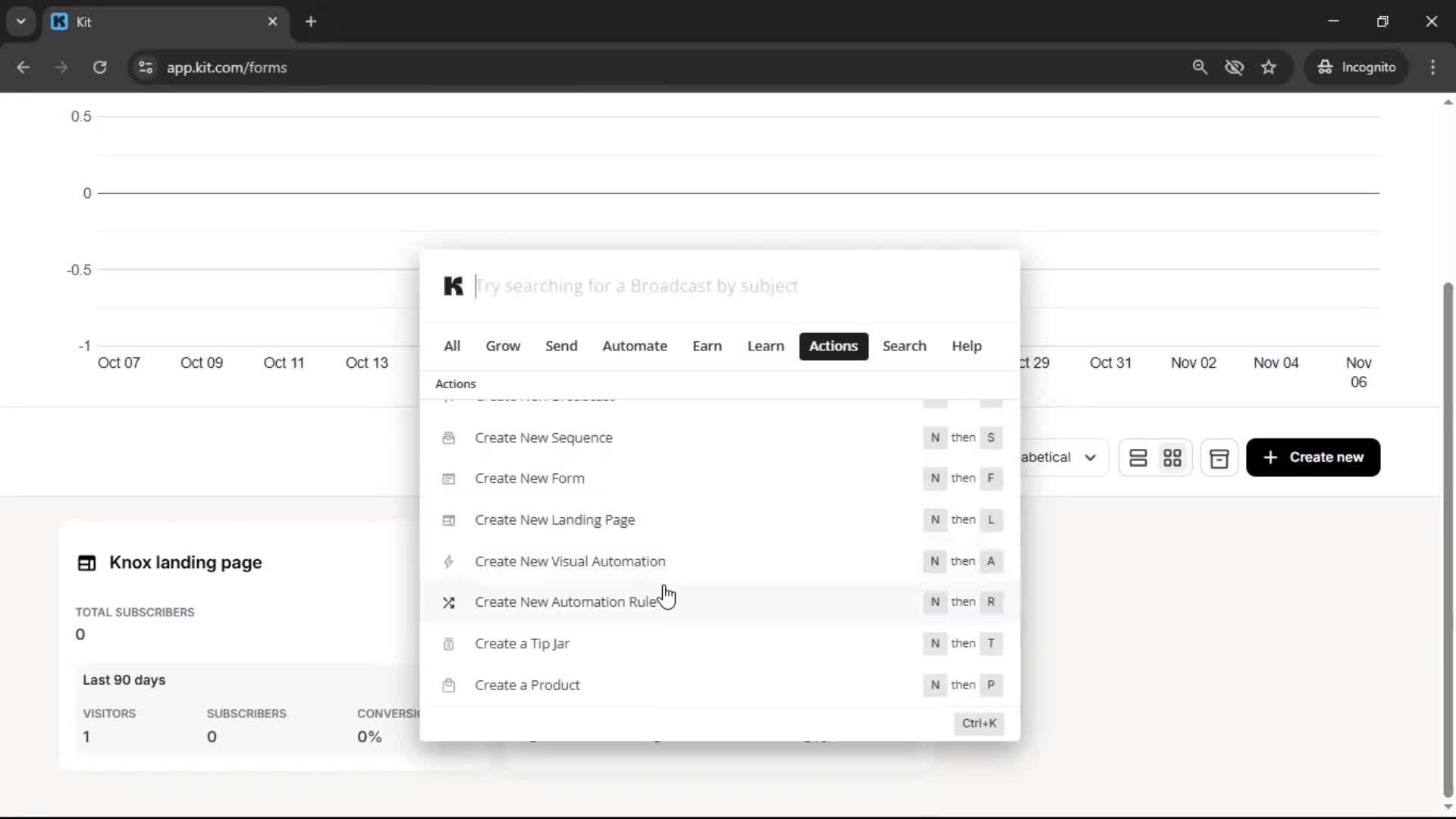Click the bag icon beside Create a Product
The width and height of the screenshot is (1456, 819).
point(449,685)
